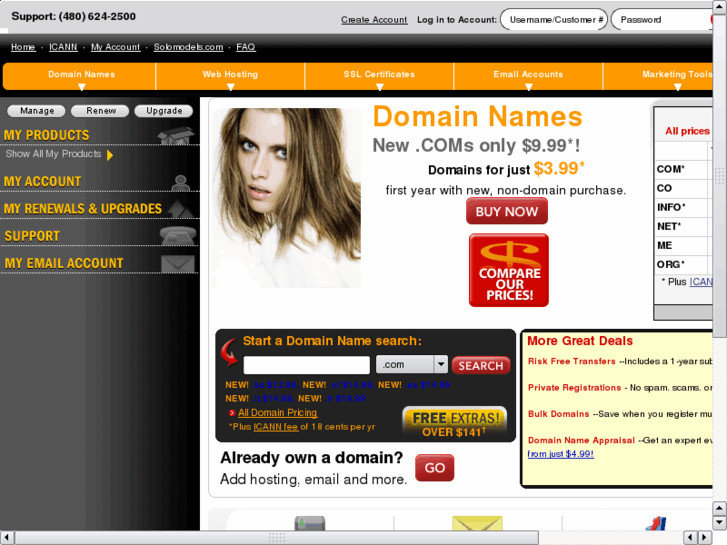Image resolution: width=727 pixels, height=545 pixels.
Task: Open the Domain Names tab
Action: pos(79,76)
